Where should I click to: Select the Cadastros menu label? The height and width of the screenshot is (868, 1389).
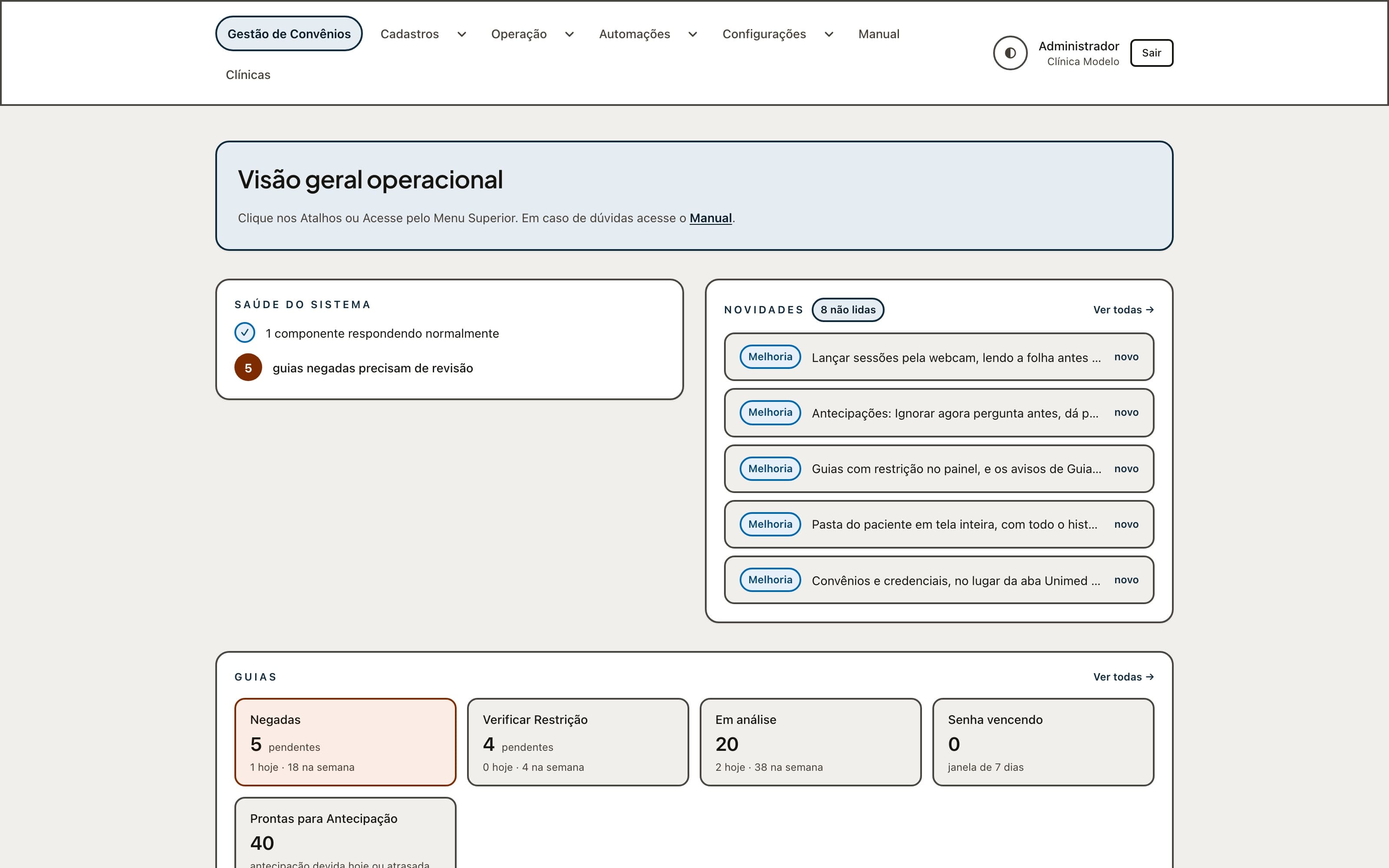click(x=409, y=34)
